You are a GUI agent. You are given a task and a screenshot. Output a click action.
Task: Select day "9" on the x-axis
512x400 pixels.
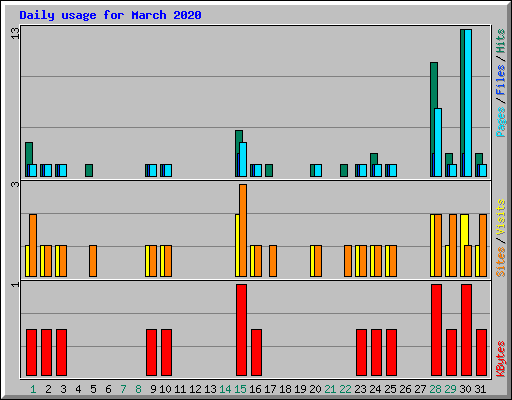tap(153, 389)
